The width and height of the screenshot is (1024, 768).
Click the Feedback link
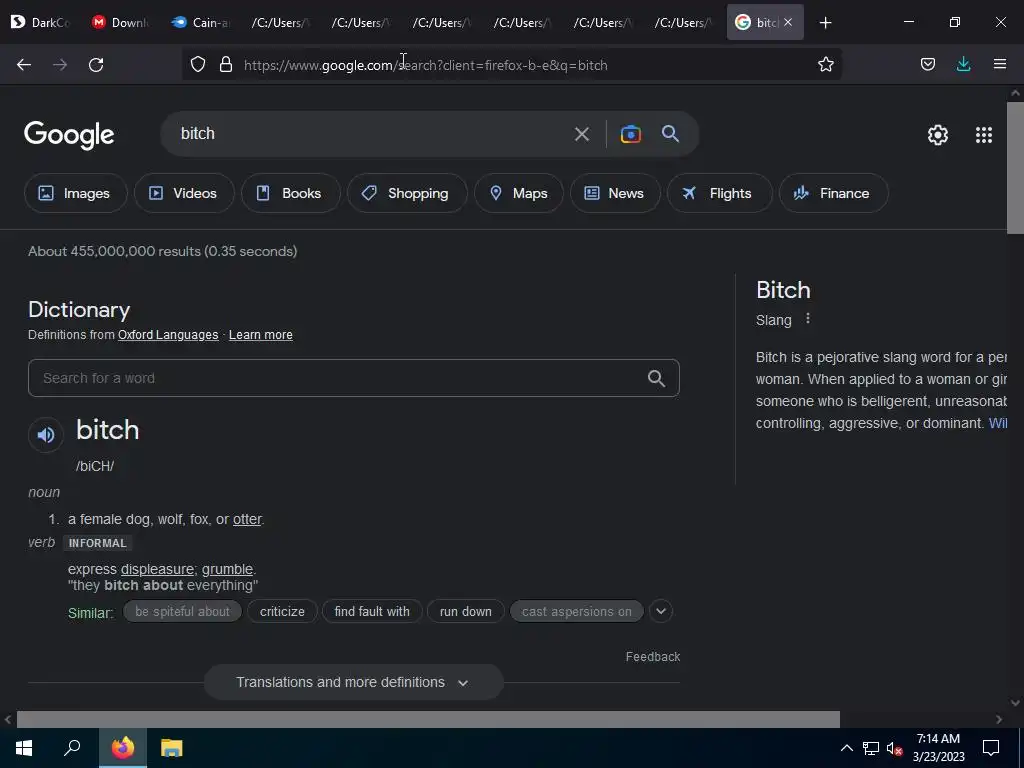pos(652,657)
